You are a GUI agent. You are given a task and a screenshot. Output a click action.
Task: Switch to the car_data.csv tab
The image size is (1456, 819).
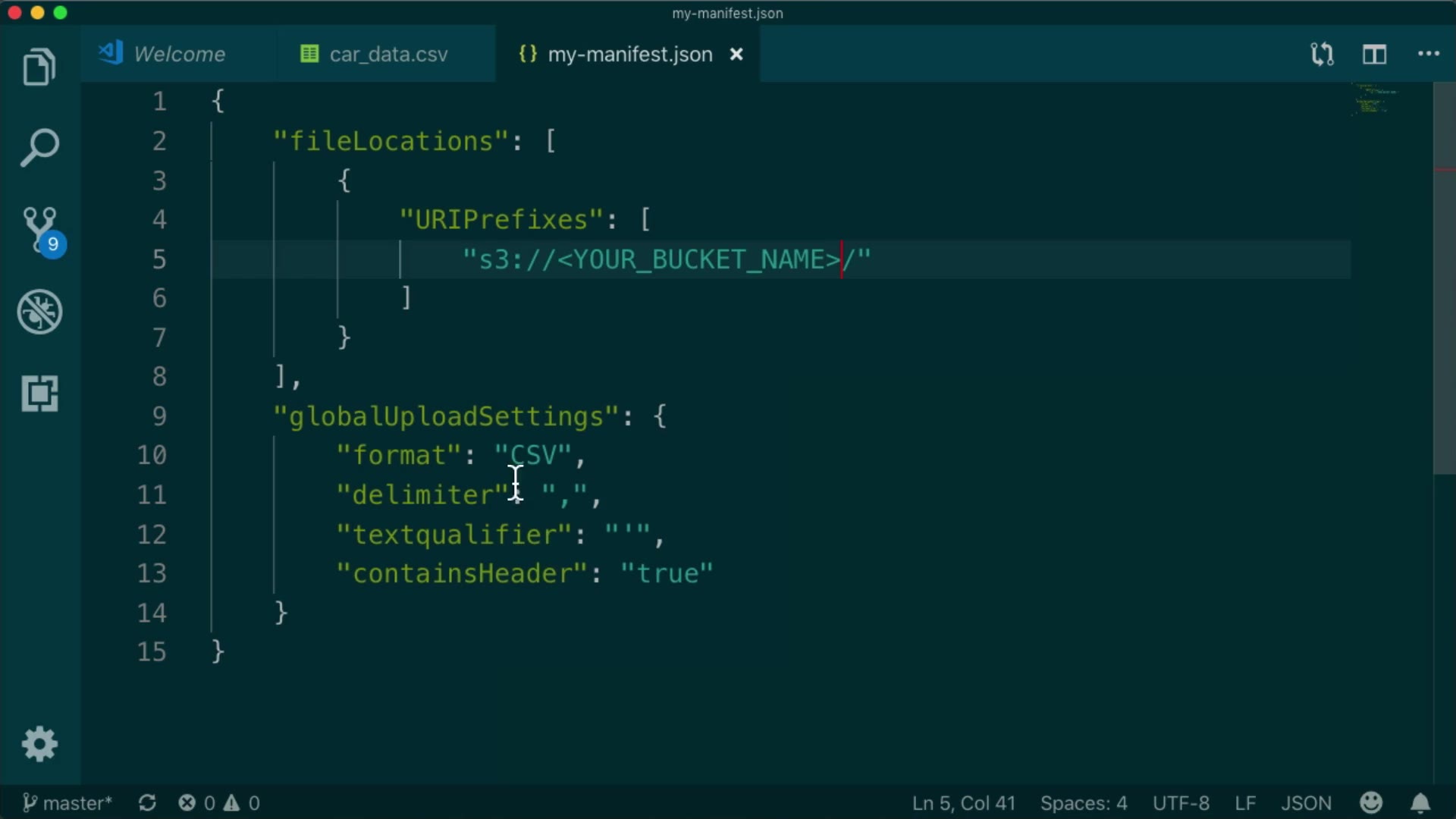tap(388, 55)
